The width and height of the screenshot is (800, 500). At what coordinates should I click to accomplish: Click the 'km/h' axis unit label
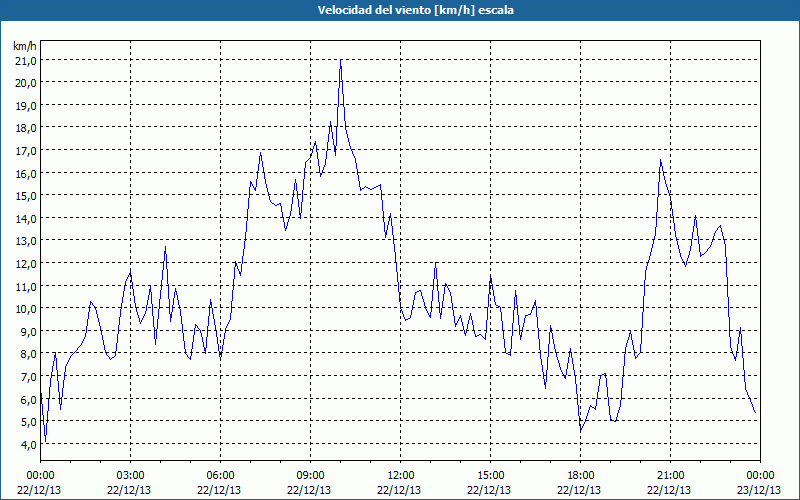coord(25,46)
